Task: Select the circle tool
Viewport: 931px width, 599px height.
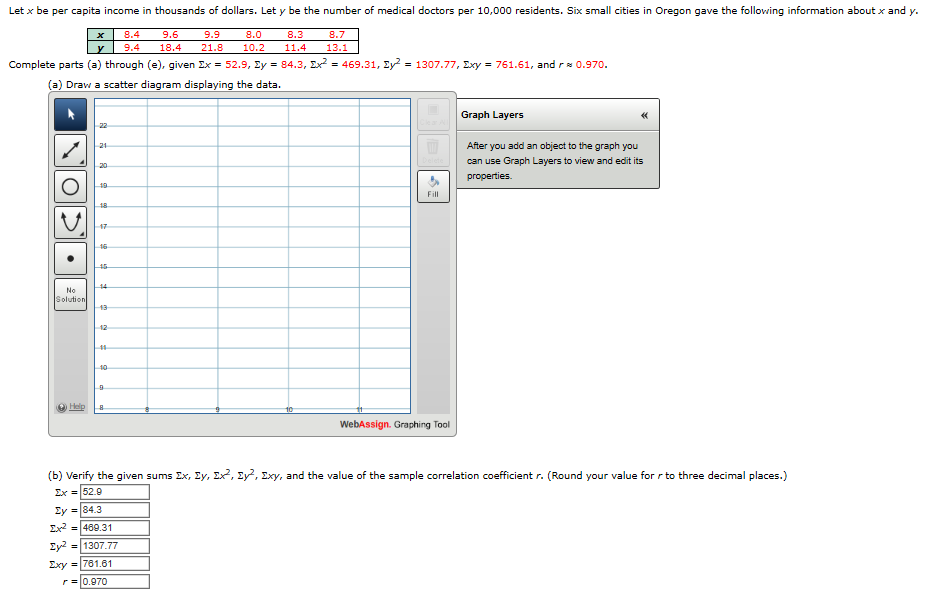Action: coord(70,187)
